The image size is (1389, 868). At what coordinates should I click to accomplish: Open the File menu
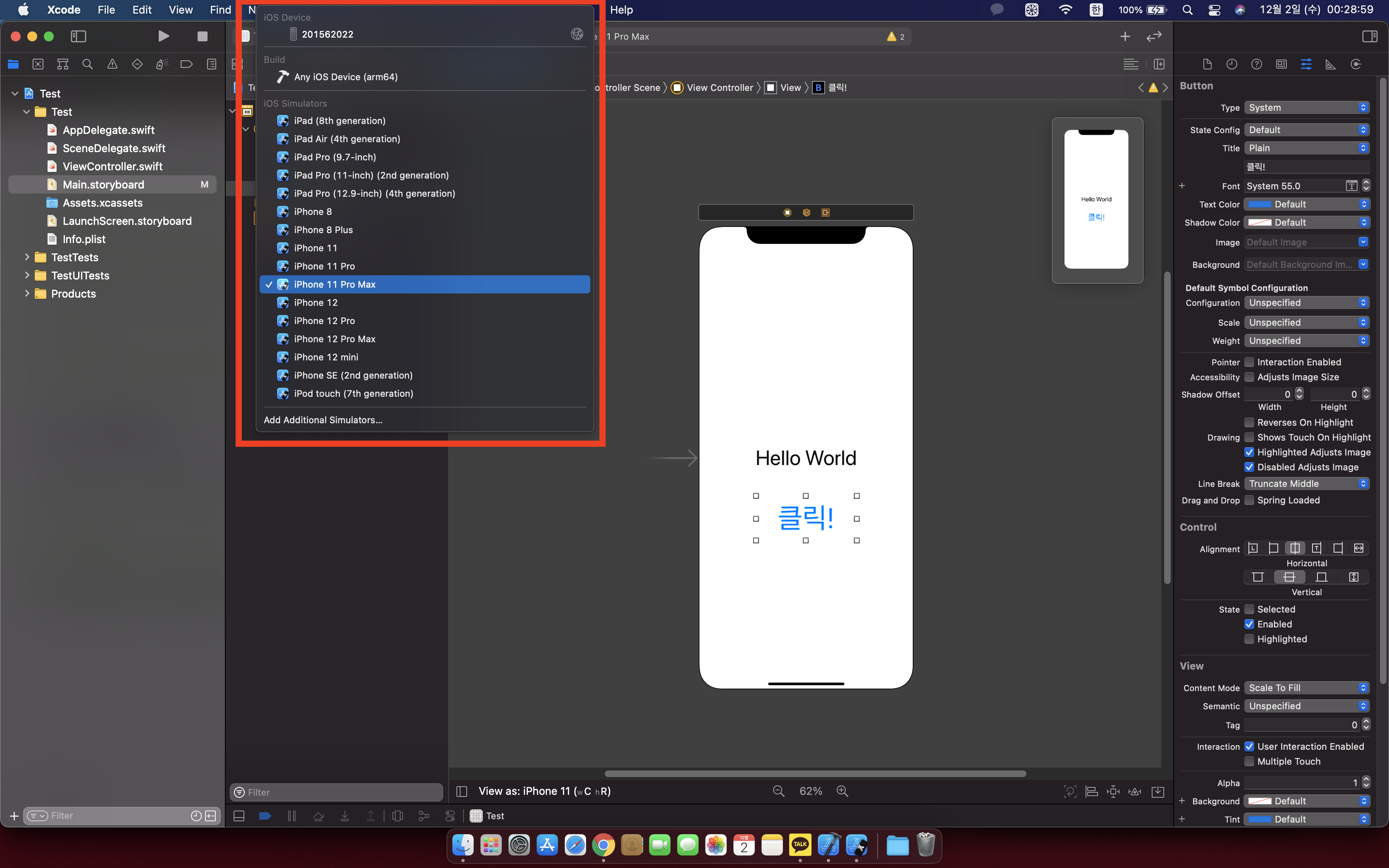[x=106, y=10]
